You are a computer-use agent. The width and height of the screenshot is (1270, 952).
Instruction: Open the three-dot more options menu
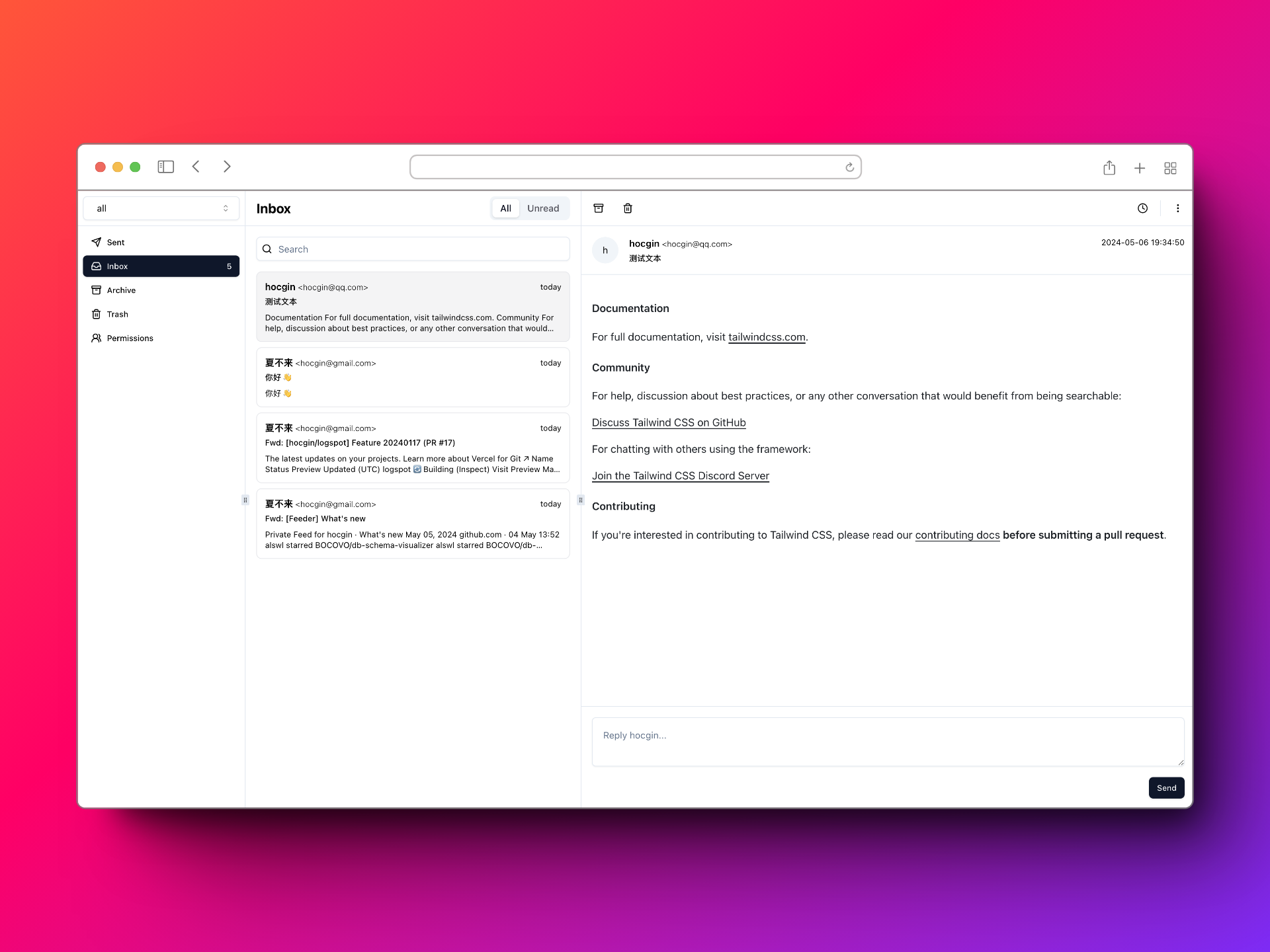[x=1177, y=208]
